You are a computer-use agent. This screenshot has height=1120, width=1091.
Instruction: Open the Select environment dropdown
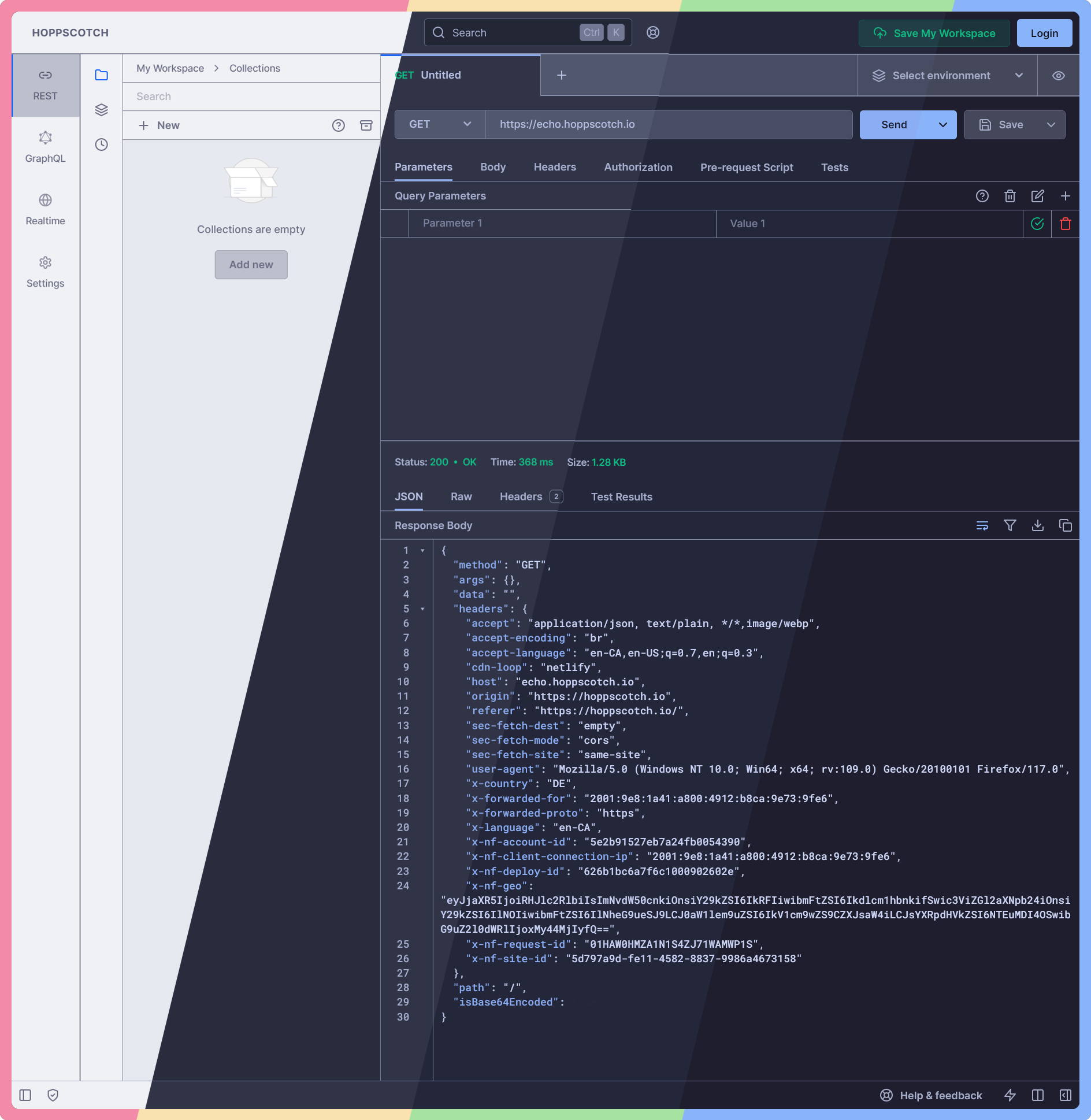948,76
